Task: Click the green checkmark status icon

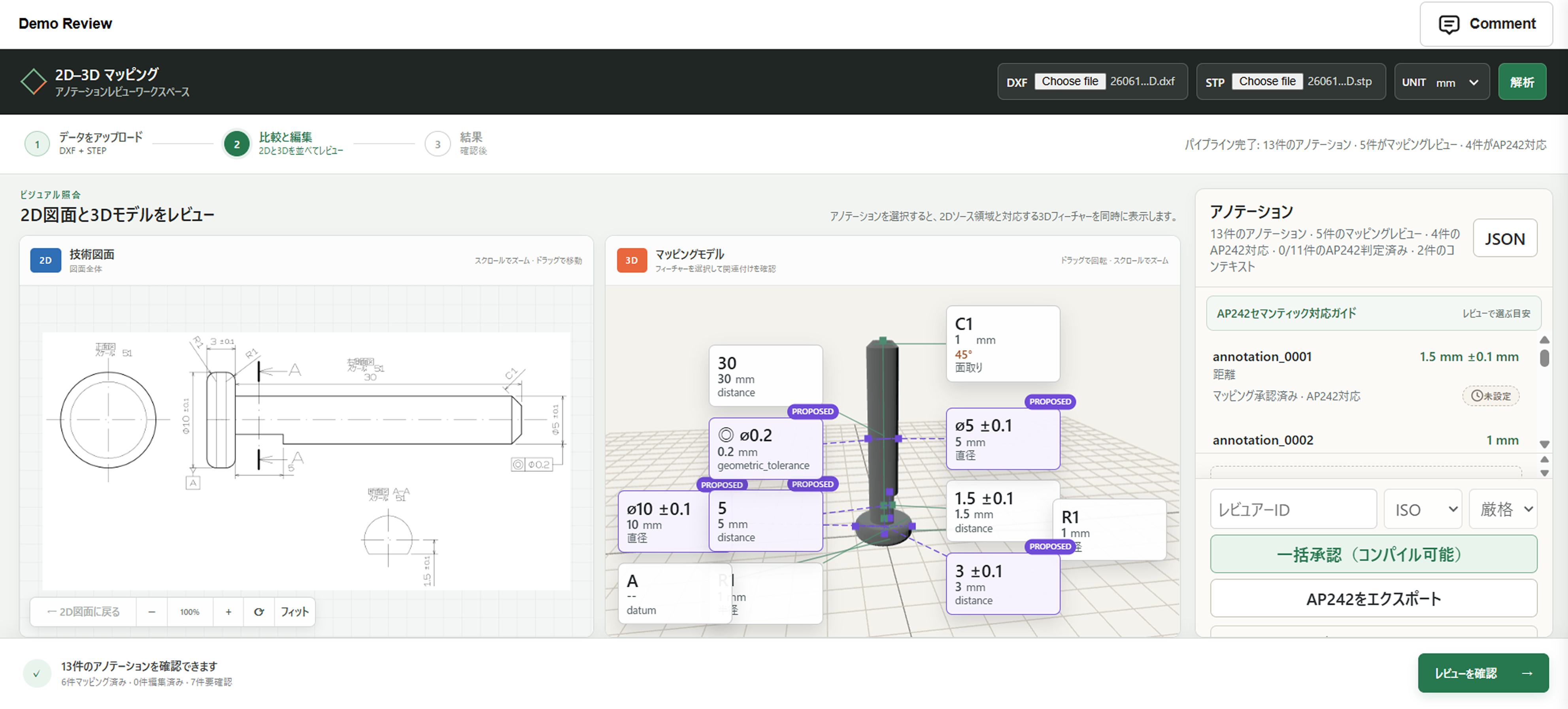Action: (x=36, y=674)
